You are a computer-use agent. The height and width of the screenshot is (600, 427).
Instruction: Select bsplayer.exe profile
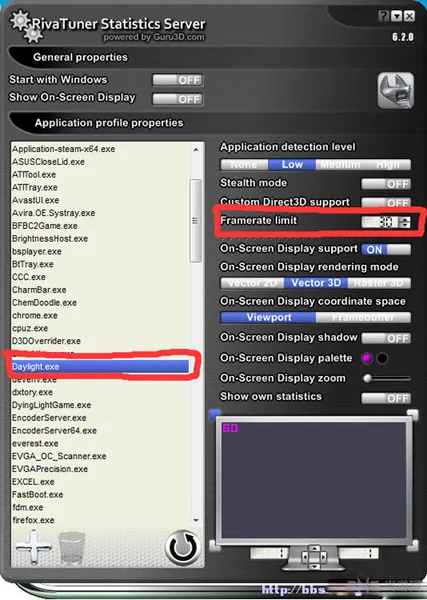click(x=37, y=251)
